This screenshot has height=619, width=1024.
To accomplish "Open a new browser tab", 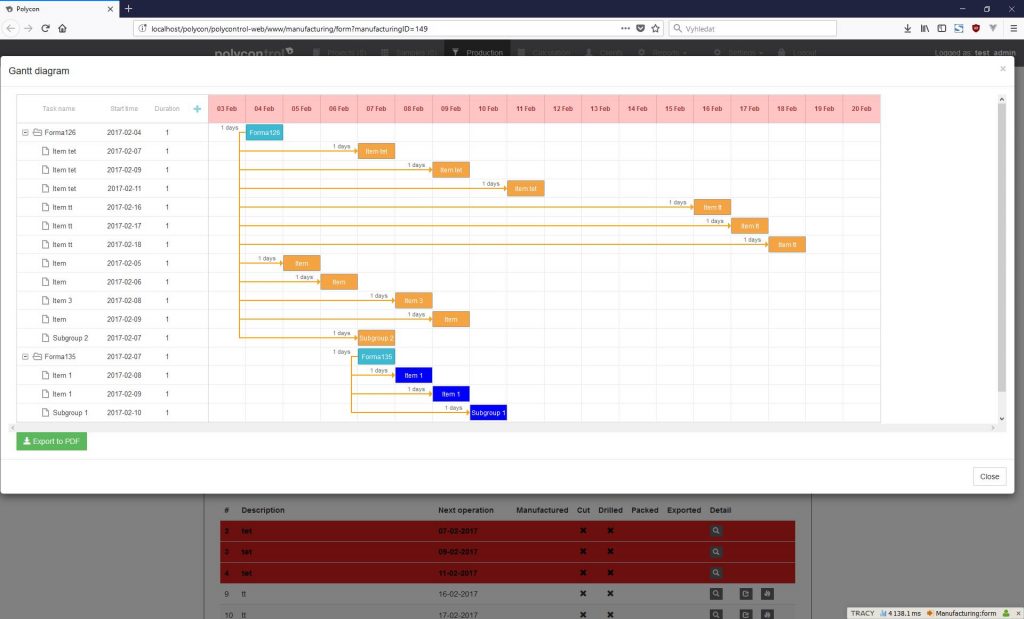I will coord(128,8).
